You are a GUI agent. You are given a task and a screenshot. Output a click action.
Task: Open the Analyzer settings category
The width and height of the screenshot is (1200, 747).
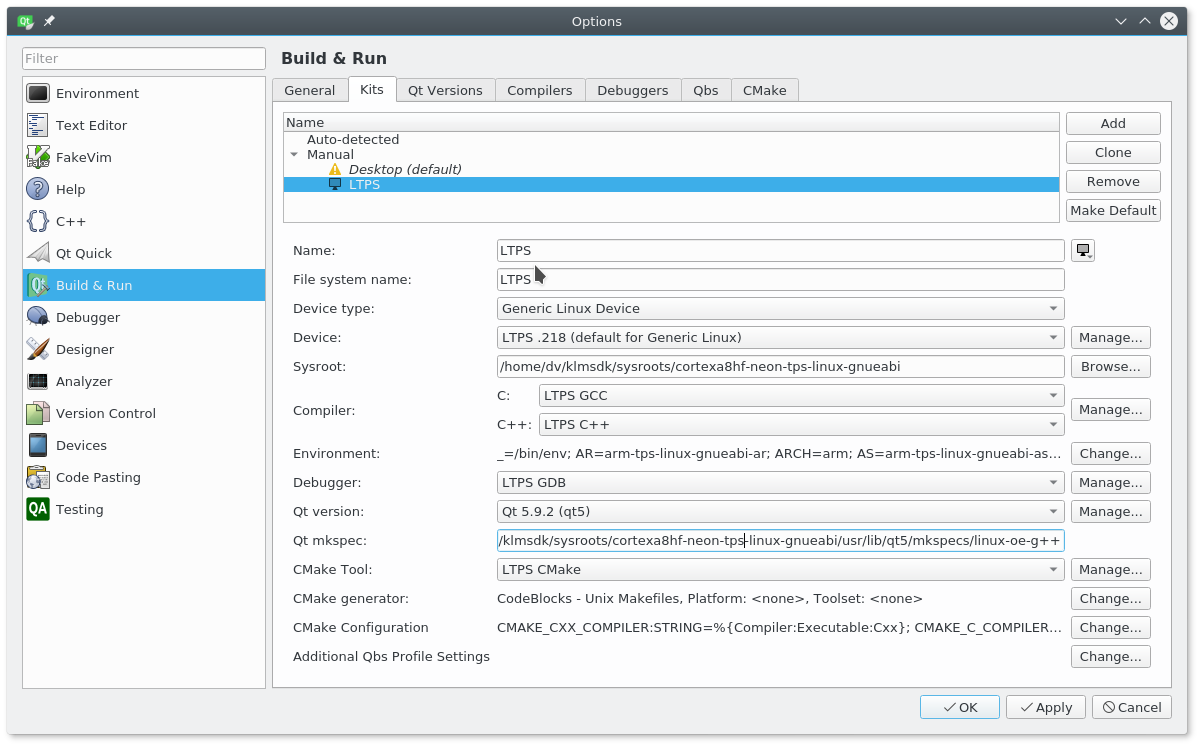click(x=83, y=381)
